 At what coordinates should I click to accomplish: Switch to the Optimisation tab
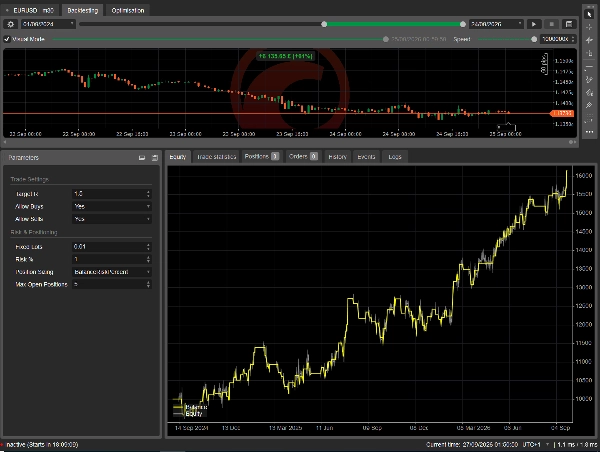click(x=128, y=10)
